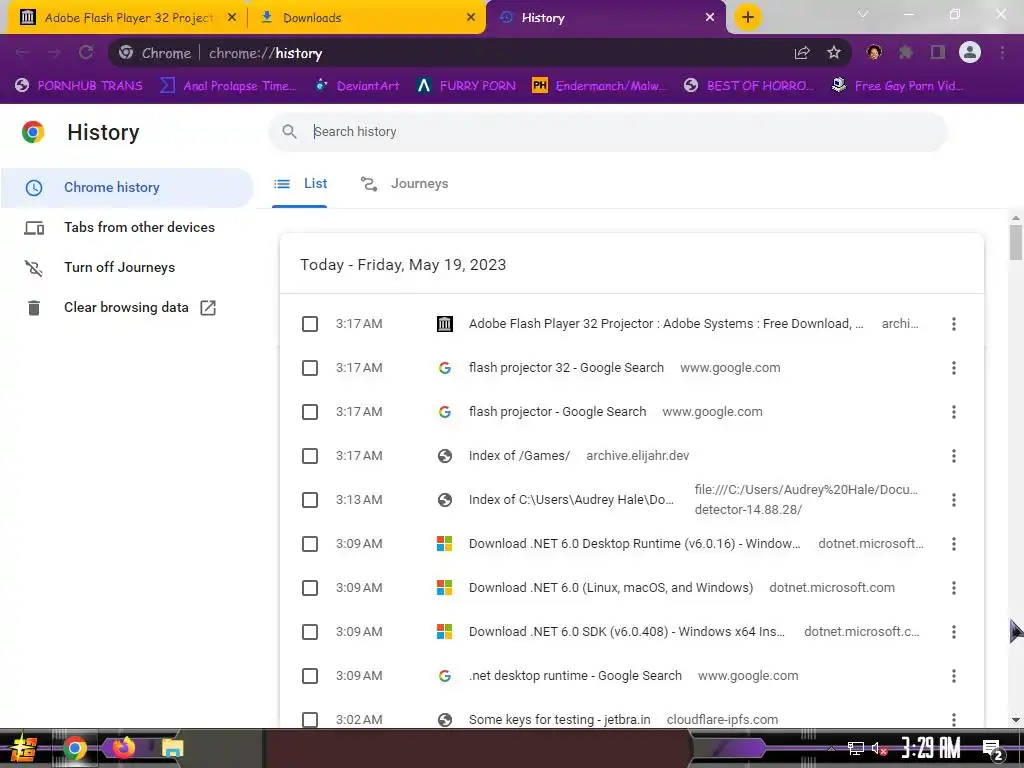Open more actions for flash projector 32 search
This screenshot has width=1024, height=768.
(x=953, y=368)
